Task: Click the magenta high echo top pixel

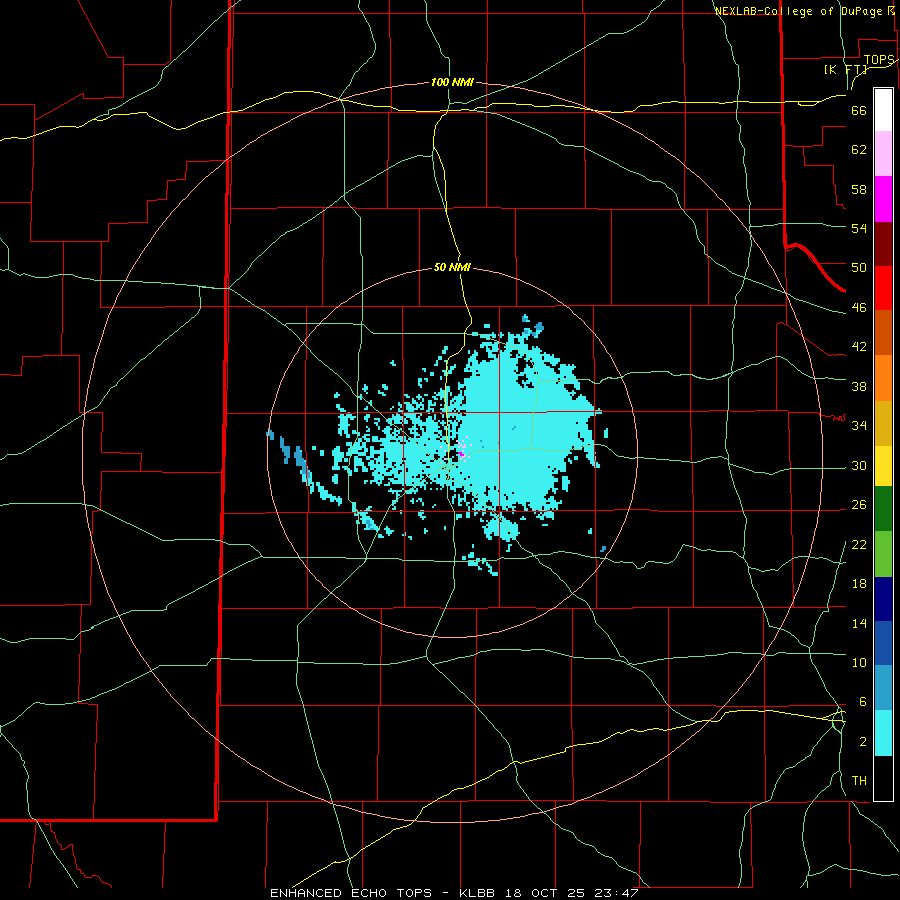Action: click(461, 454)
